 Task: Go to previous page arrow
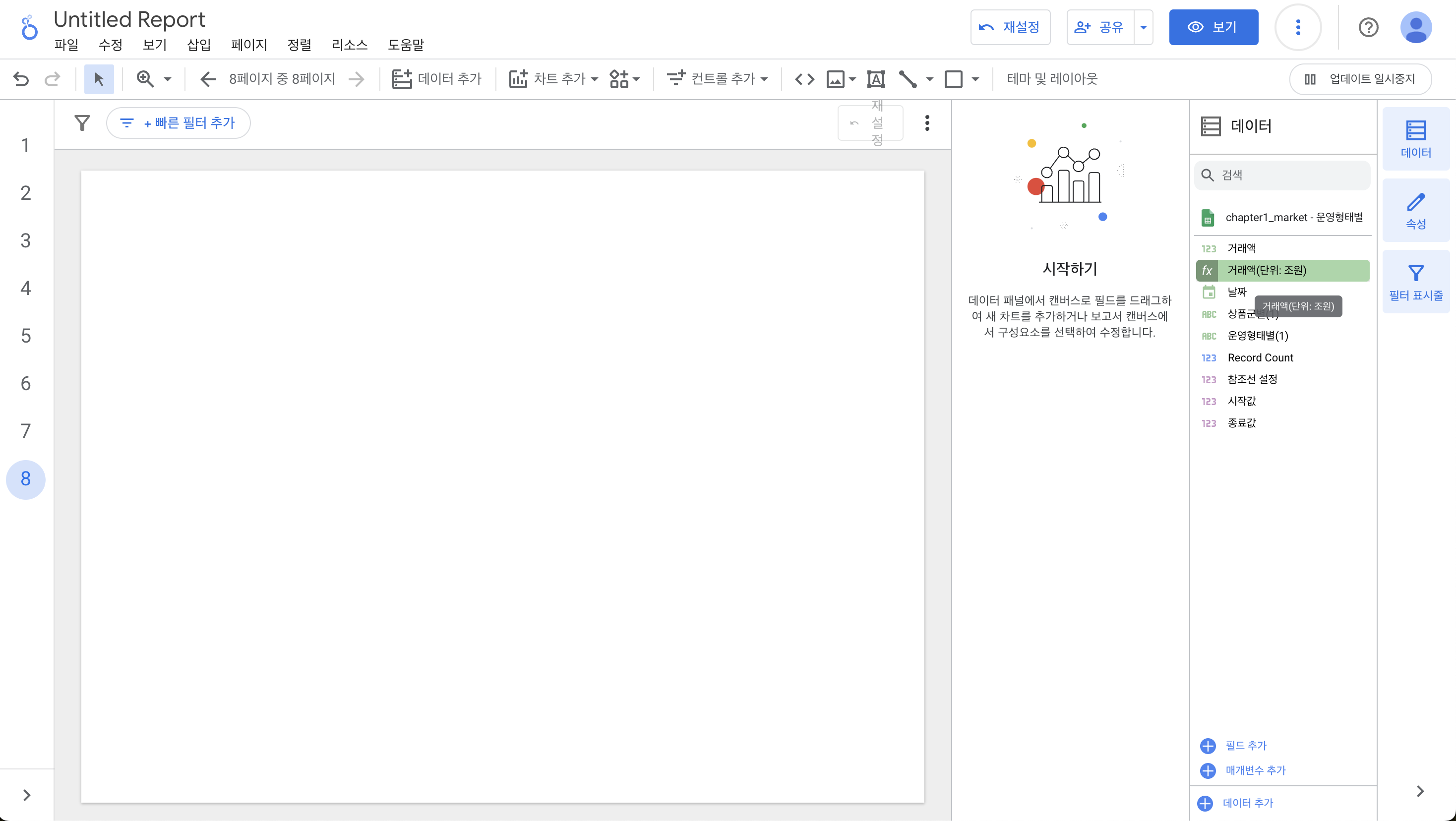point(208,79)
